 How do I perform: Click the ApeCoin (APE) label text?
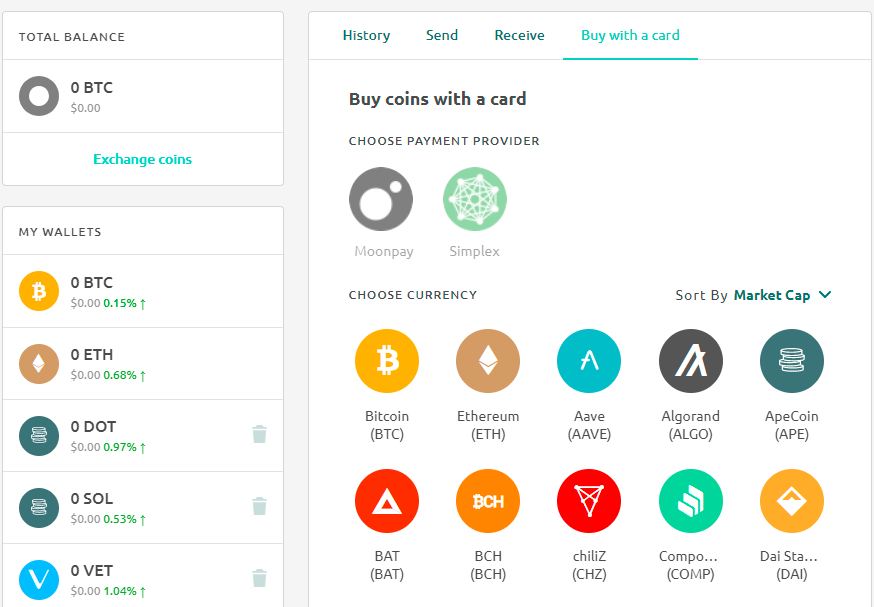792,425
